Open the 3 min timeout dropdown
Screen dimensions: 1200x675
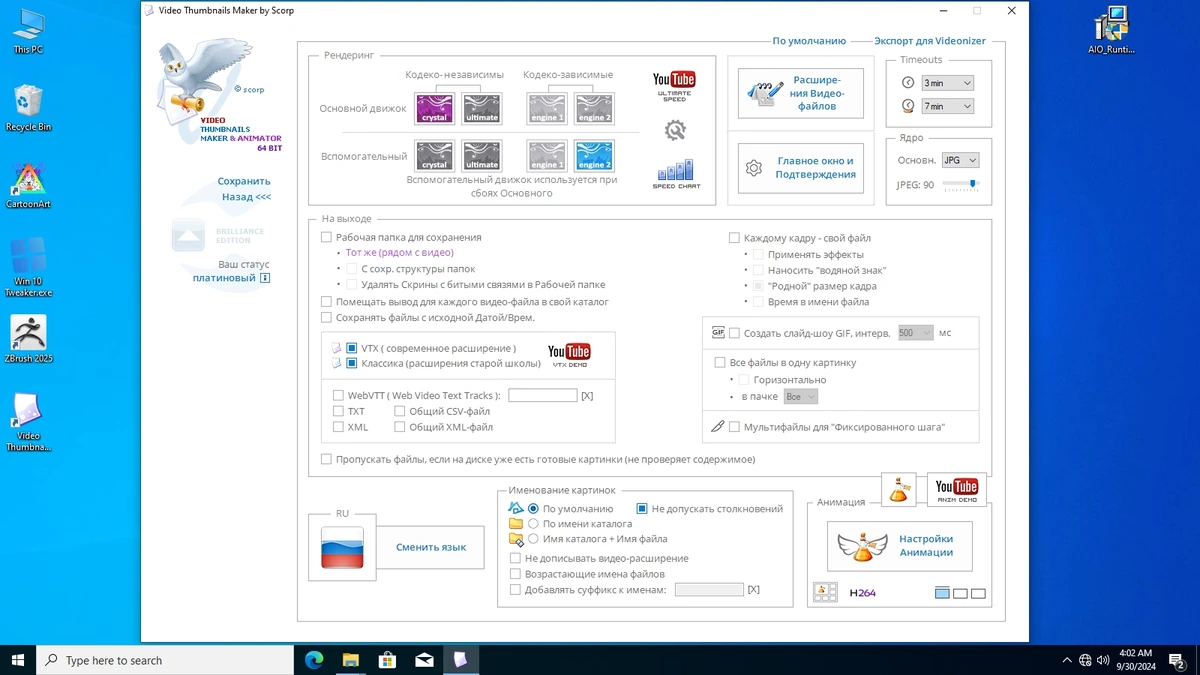pyautogui.click(x=947, y=83)
